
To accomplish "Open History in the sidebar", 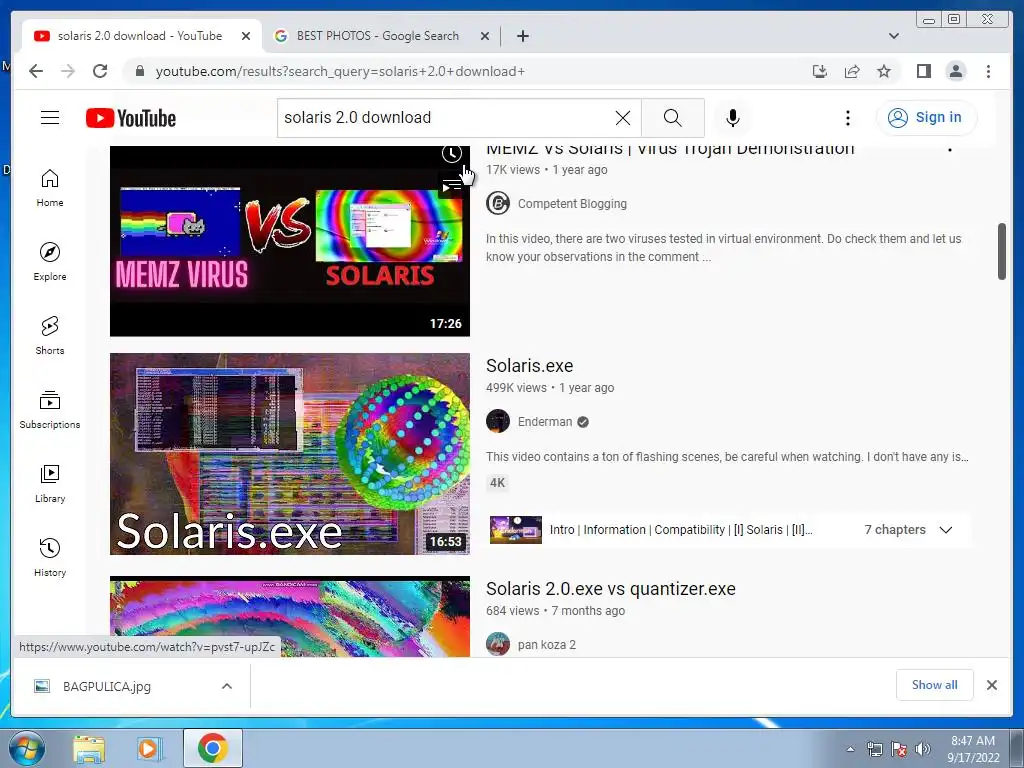I will pyautogui.click(x=50, y=557).
